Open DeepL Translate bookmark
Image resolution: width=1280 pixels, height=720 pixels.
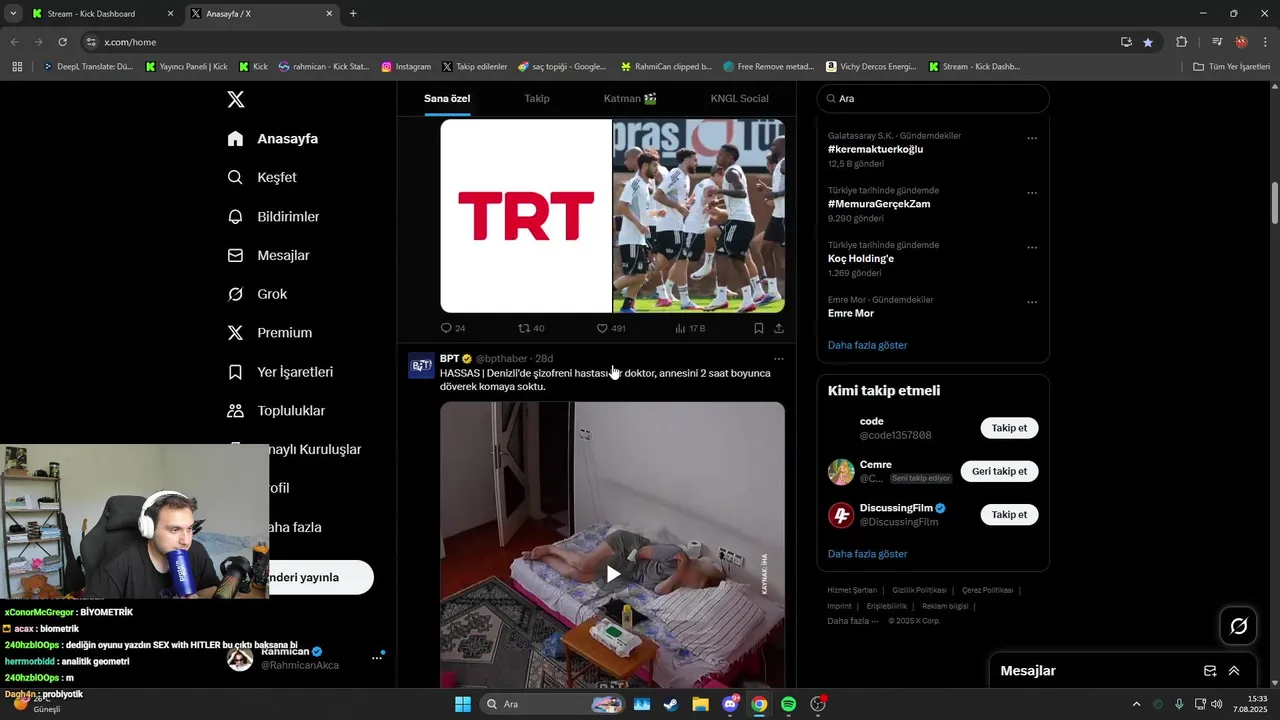[88, 67]
